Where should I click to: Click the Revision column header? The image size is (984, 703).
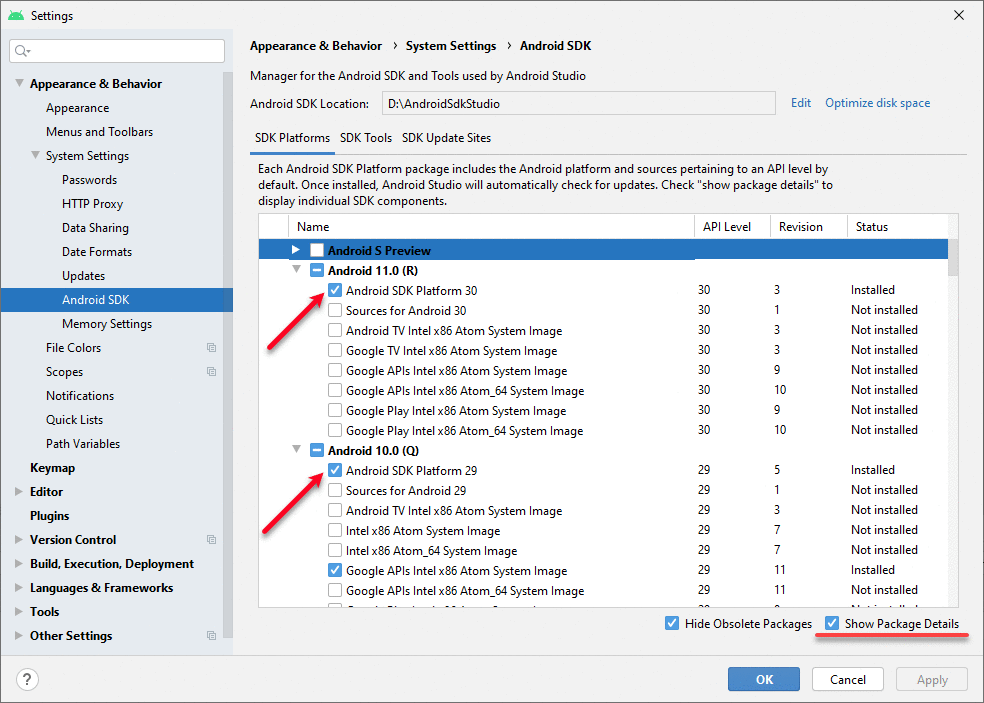pyautogui.click(x=808, y=227)
